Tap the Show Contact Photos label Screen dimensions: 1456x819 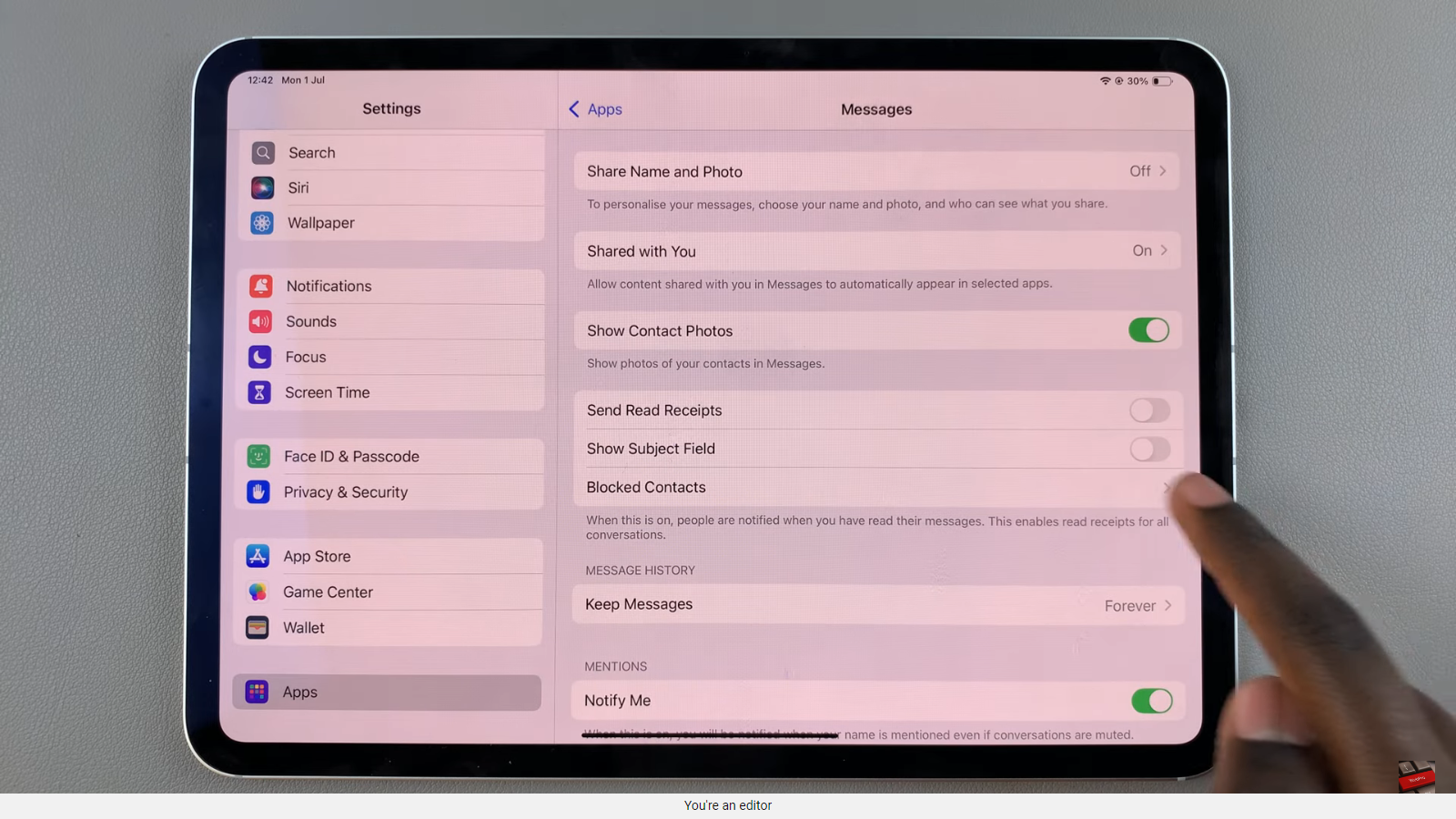pyautogui.click(x=660, y=331)
